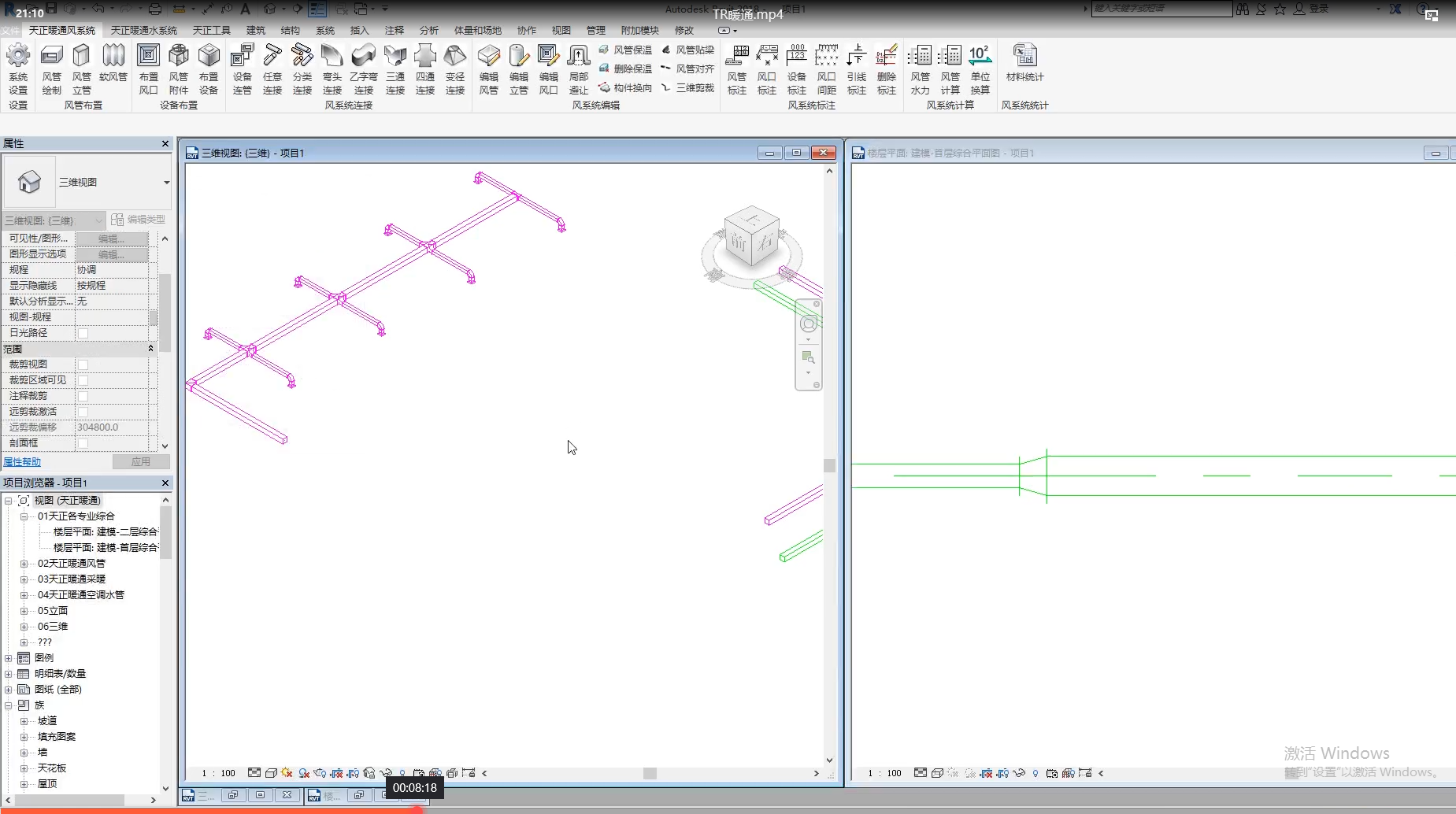
Task: Open the 材料统计 material statistics tool
Action: pyautogui.click(x=1024, y=57)
